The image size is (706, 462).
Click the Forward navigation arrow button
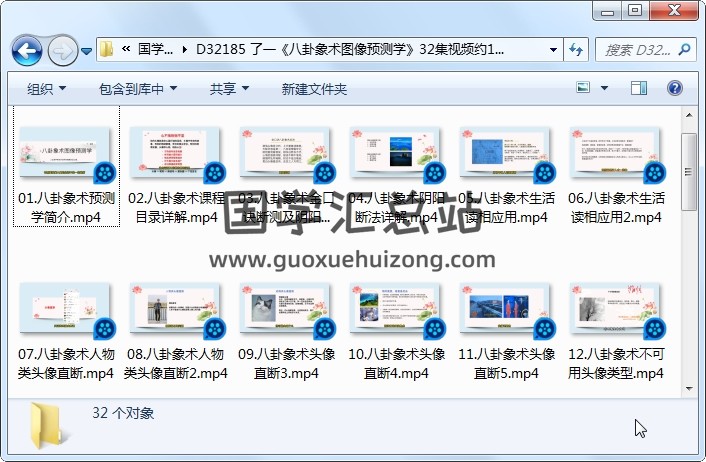tap(61, 49)
